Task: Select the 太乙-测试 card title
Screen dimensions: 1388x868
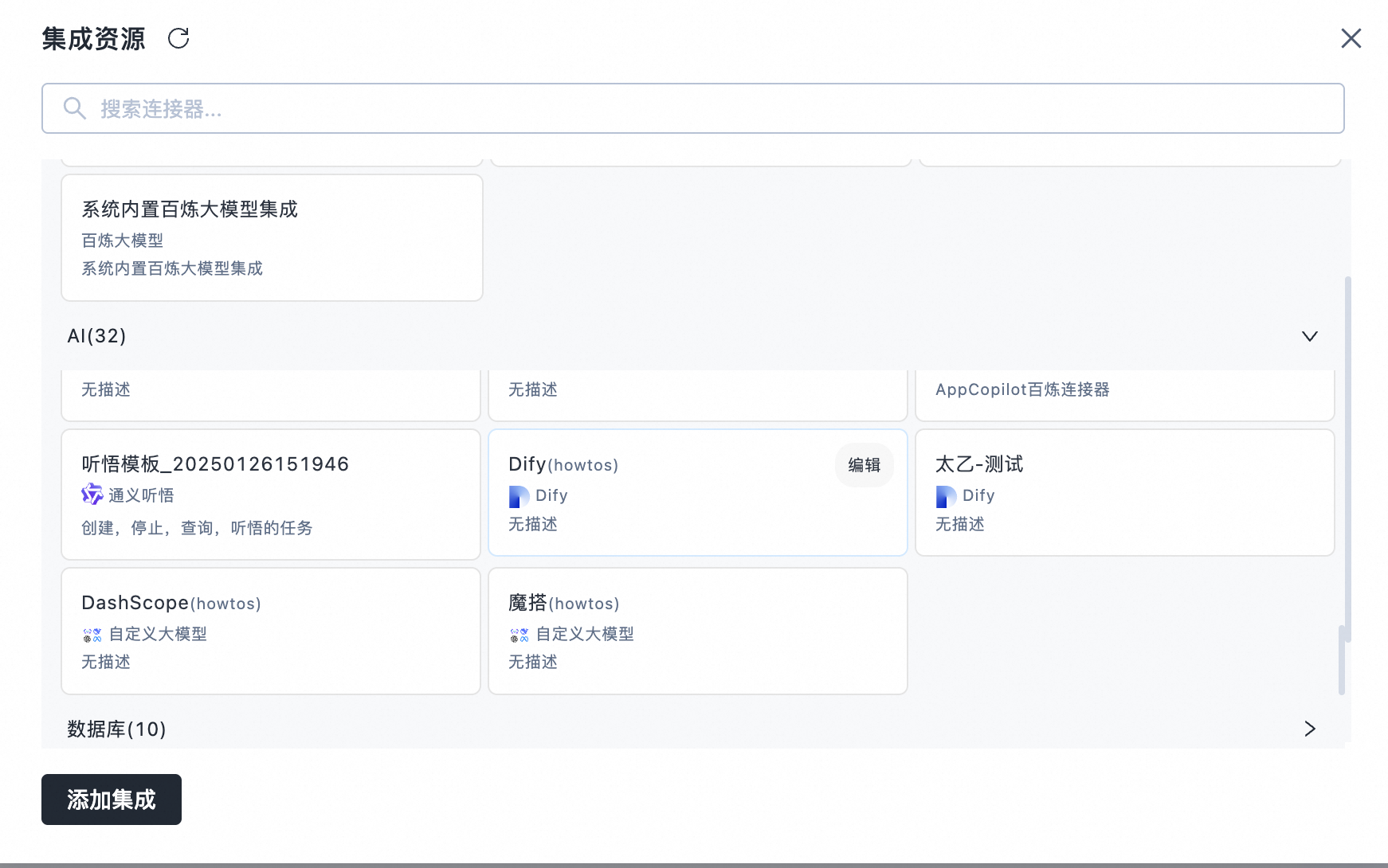Action: point(979,464)
